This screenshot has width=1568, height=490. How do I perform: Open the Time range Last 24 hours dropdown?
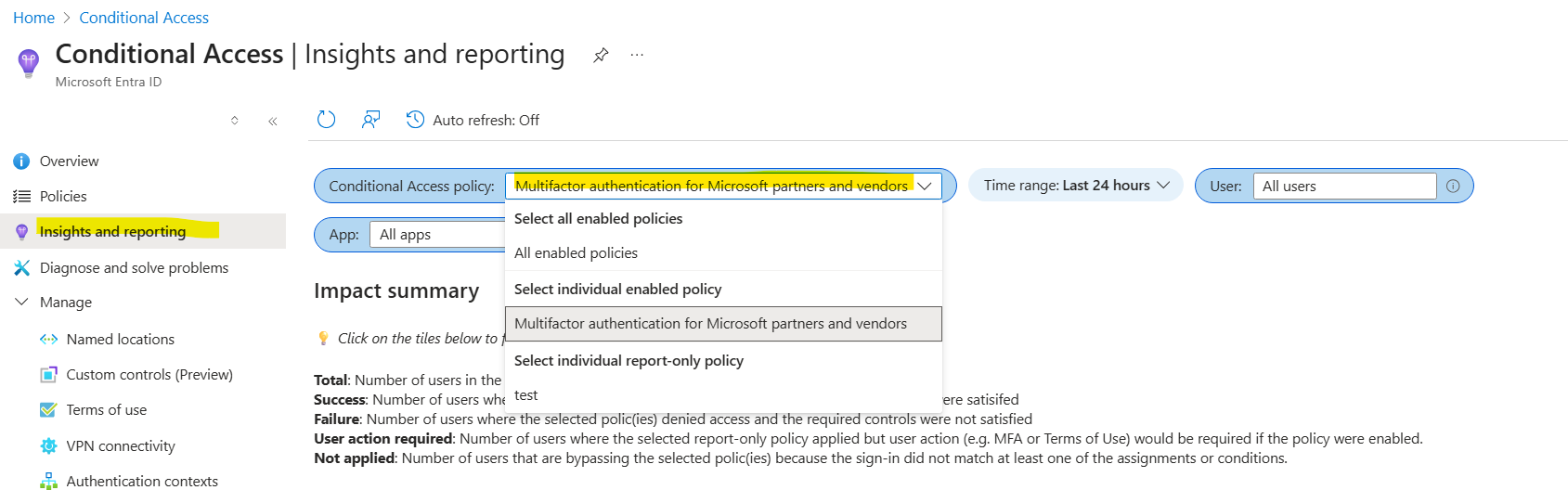click(x=1076, y=185)
